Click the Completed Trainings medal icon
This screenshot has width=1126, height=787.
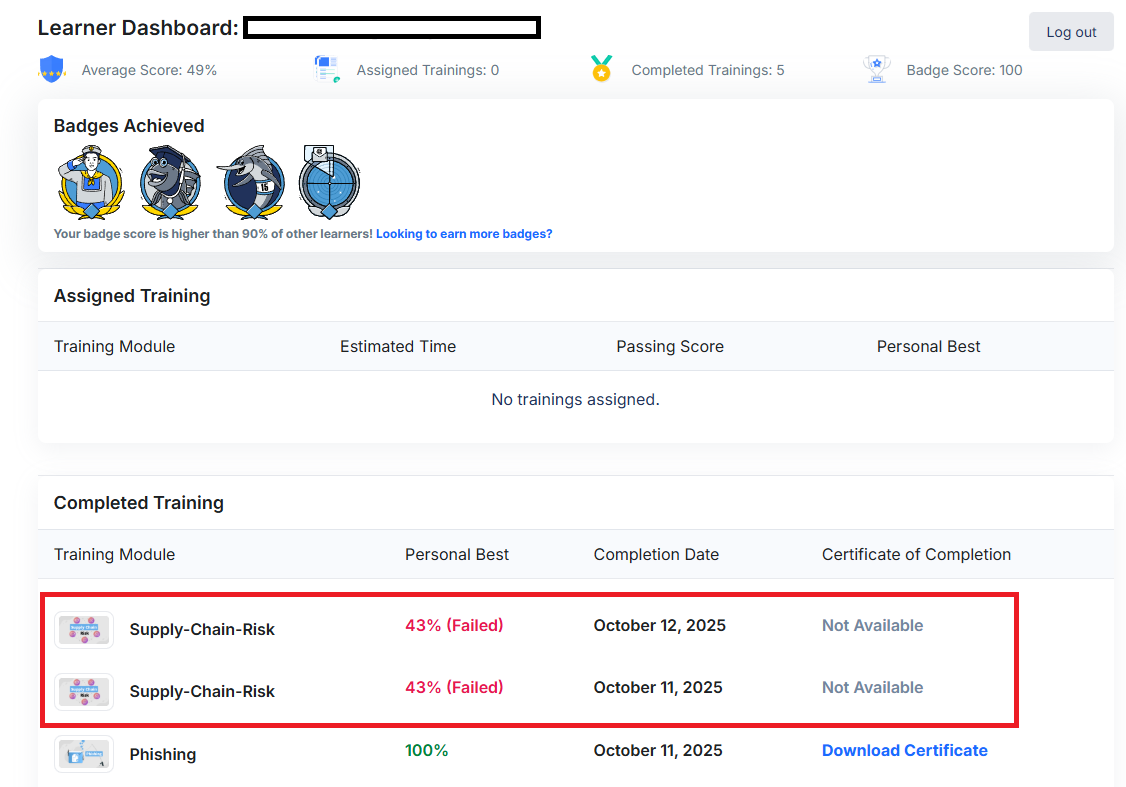point(601,70)
